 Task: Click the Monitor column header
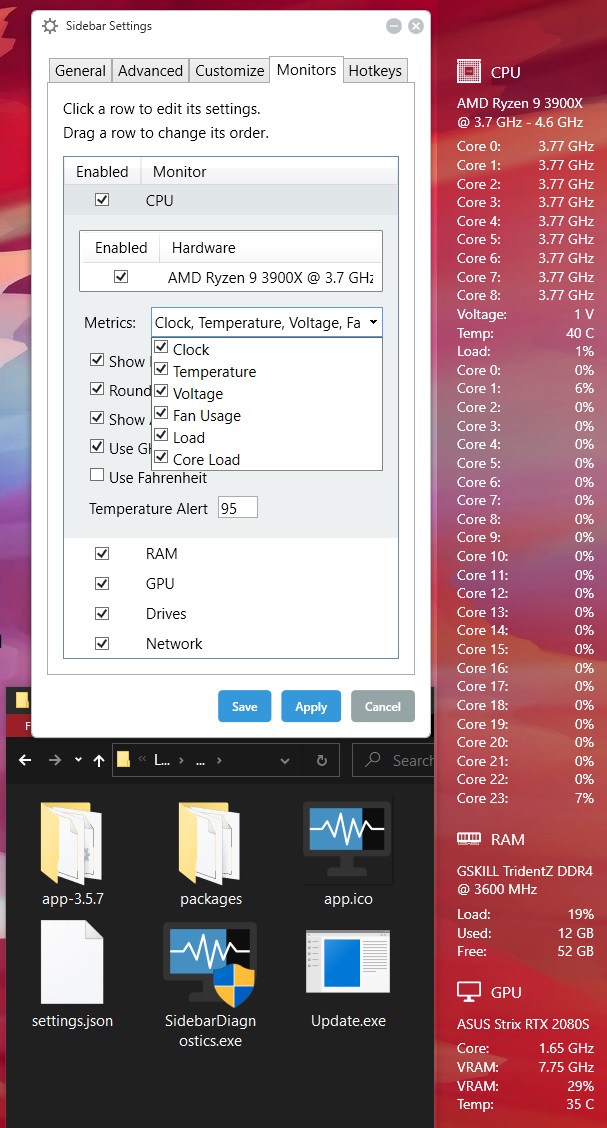(x=180, y=172)
